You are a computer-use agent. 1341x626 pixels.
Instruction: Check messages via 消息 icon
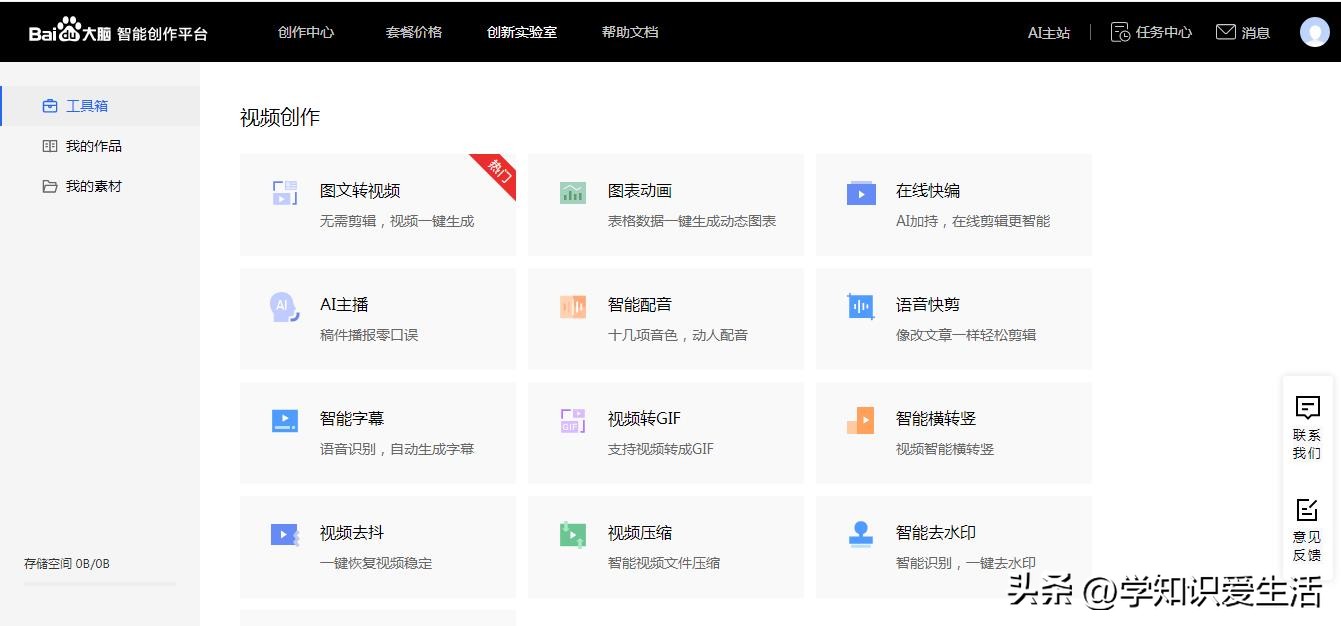coord(1243,31)
